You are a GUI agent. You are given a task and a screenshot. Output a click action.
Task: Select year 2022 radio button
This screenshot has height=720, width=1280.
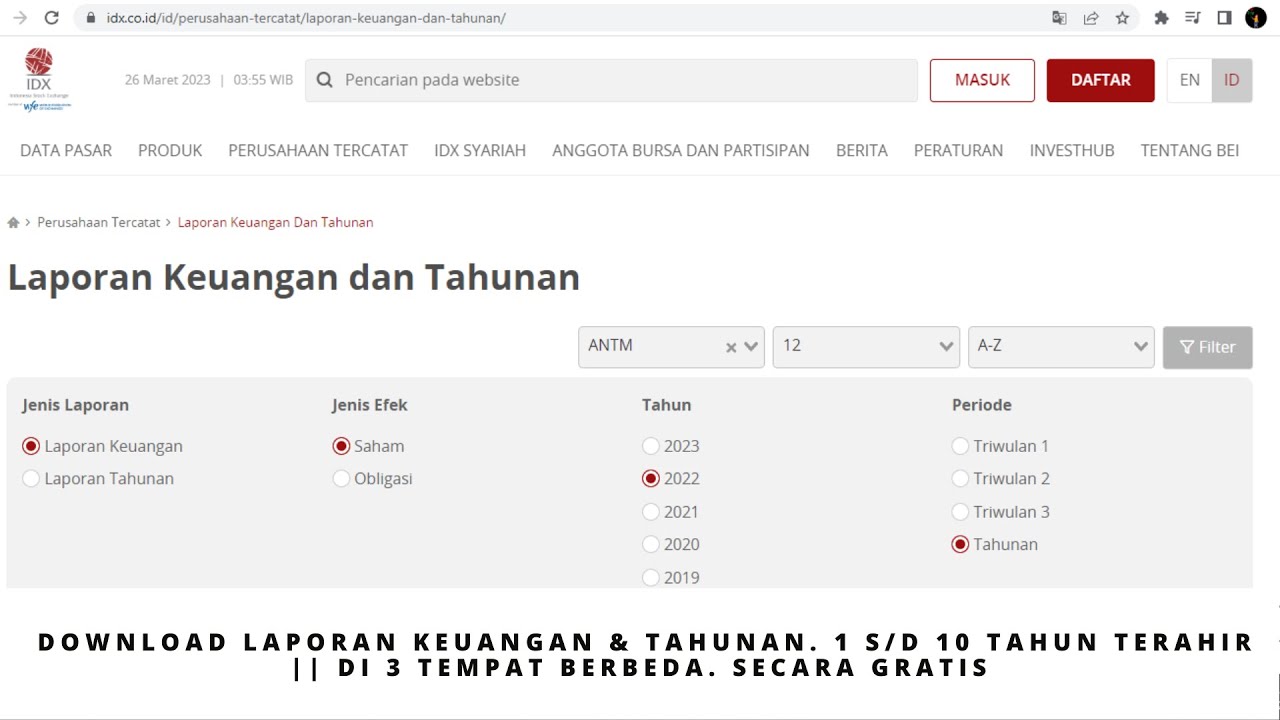coord(651,478)
